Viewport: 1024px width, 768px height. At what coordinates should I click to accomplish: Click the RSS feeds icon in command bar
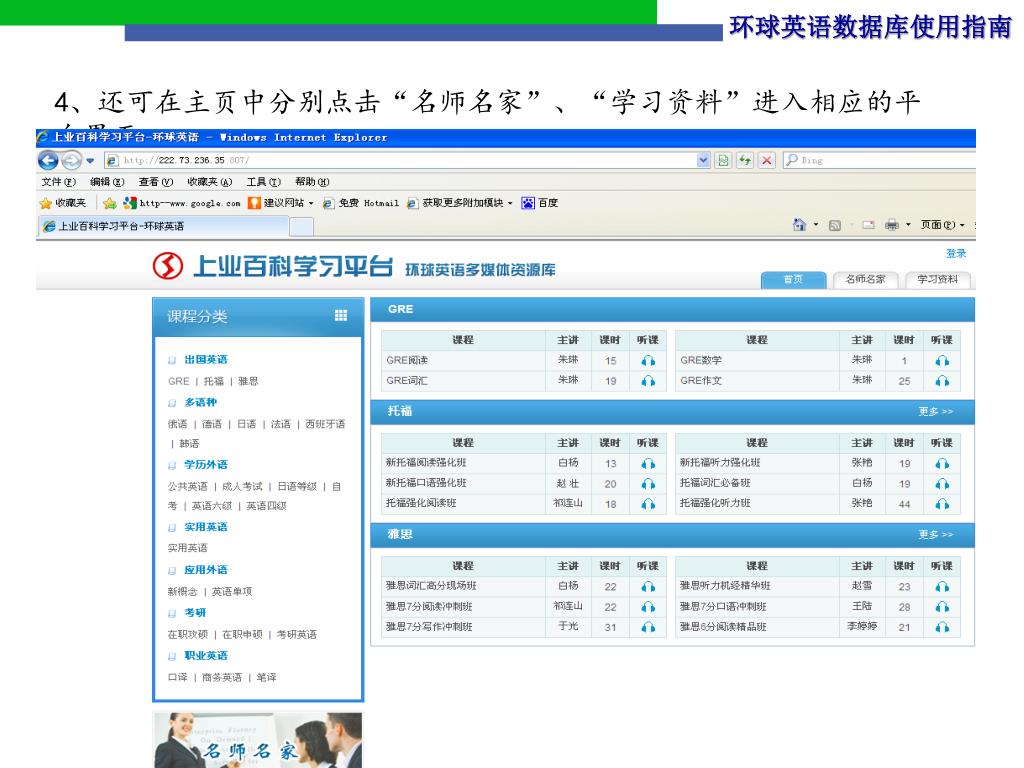pyautogui.click(x=835, y=225)
